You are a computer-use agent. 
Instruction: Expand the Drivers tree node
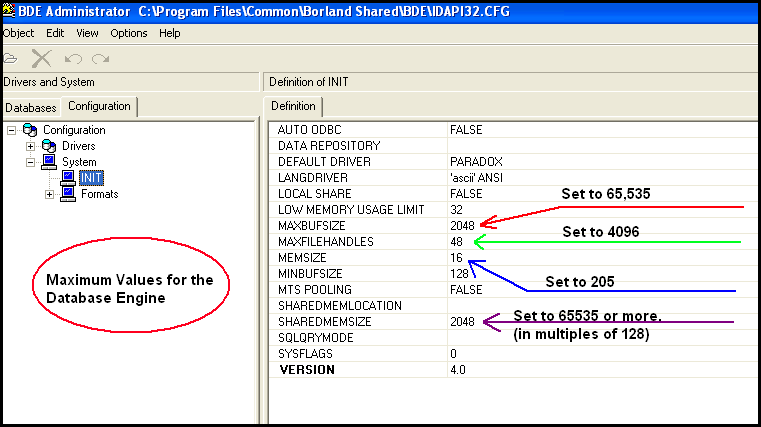point(31,146)
